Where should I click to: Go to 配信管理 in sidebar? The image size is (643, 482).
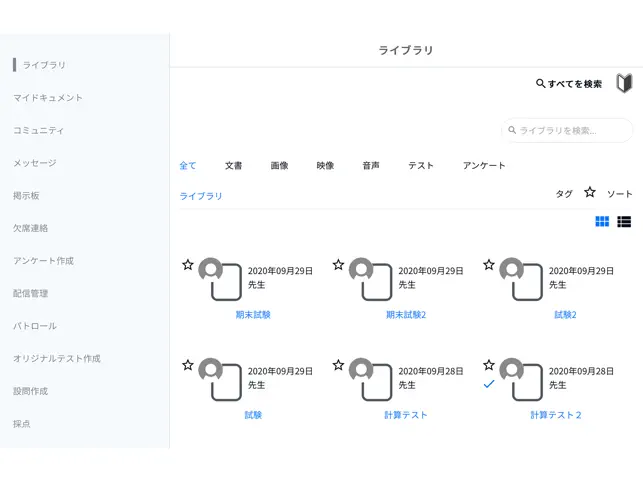click(30, 293)
